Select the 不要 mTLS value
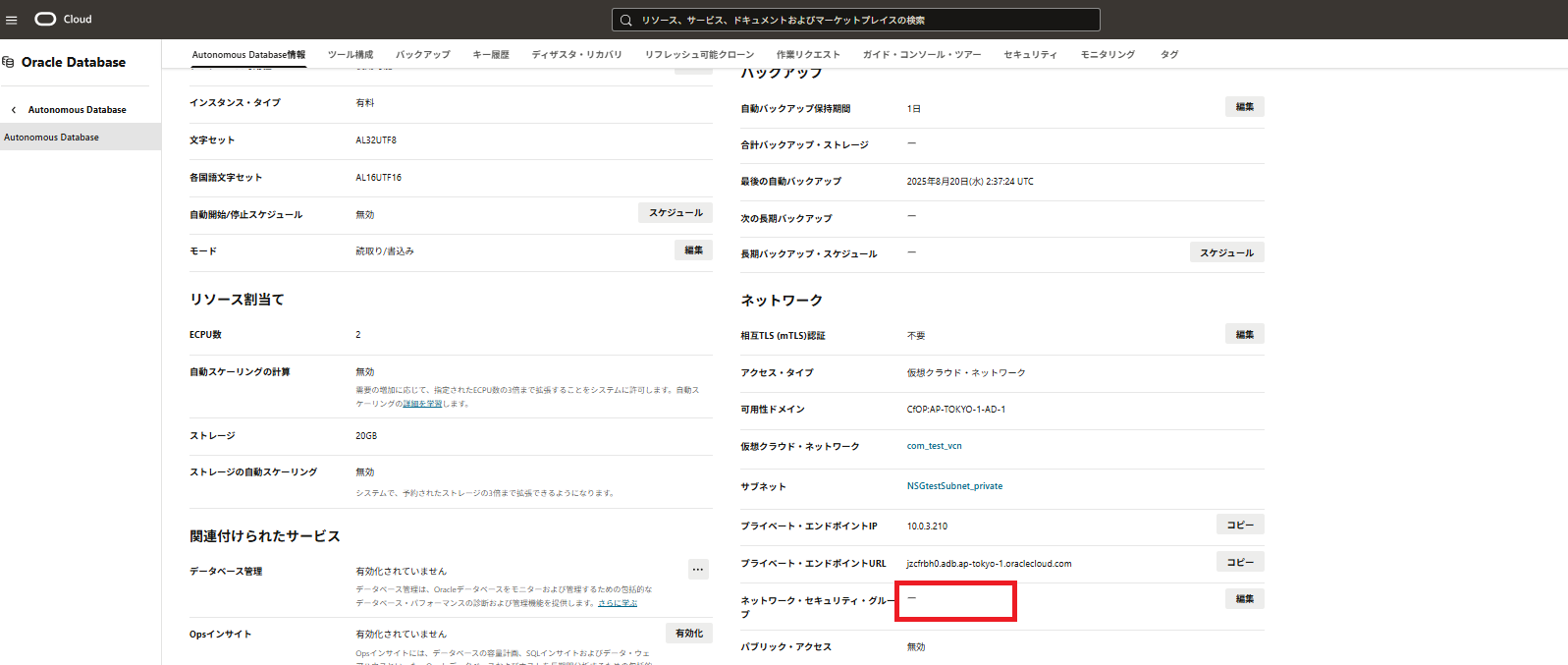This screenshot has width=1568, height=665. 916,336
